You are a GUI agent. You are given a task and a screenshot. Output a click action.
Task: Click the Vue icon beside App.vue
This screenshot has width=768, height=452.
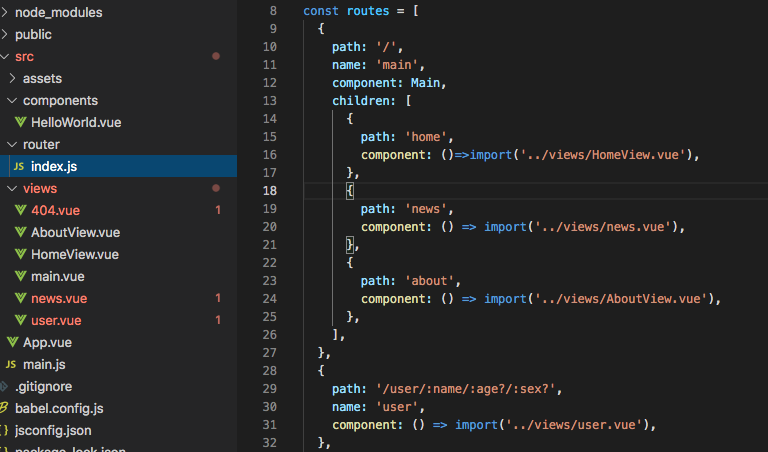pos(13,342)
